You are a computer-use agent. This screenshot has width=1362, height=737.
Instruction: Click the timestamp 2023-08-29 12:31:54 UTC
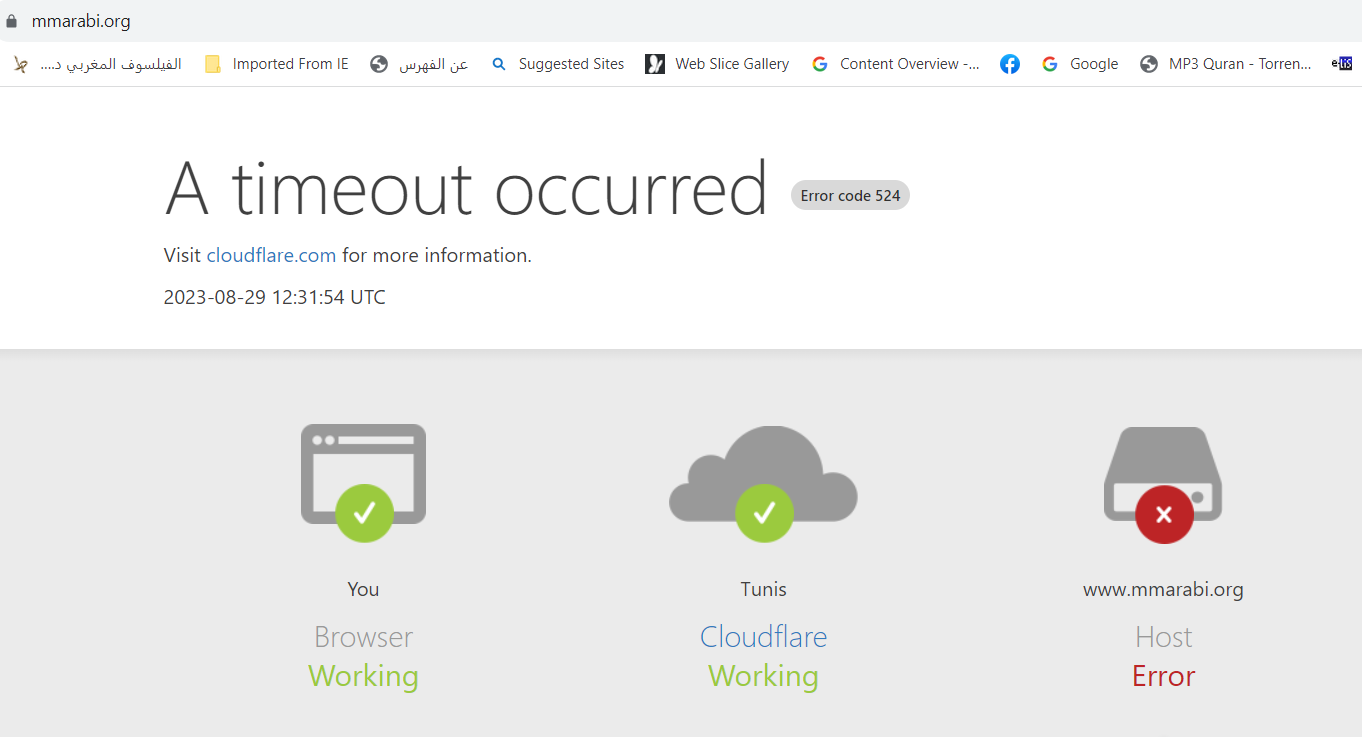(275, 297)
